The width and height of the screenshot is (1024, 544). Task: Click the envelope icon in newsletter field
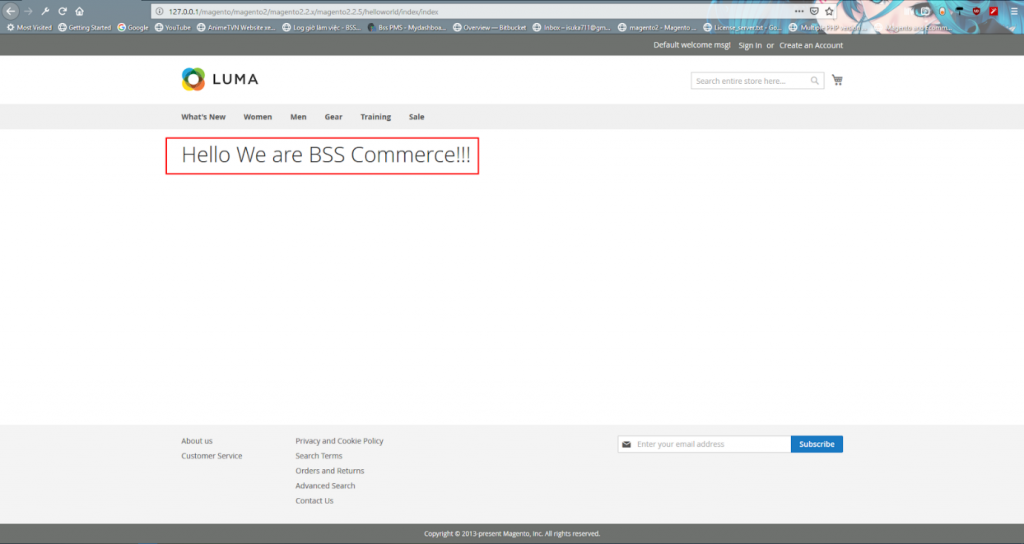coord(626,444)
